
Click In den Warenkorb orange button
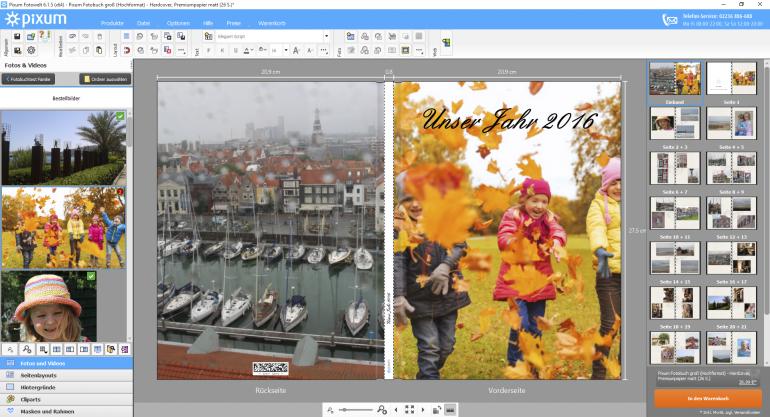tap(708, 398)
